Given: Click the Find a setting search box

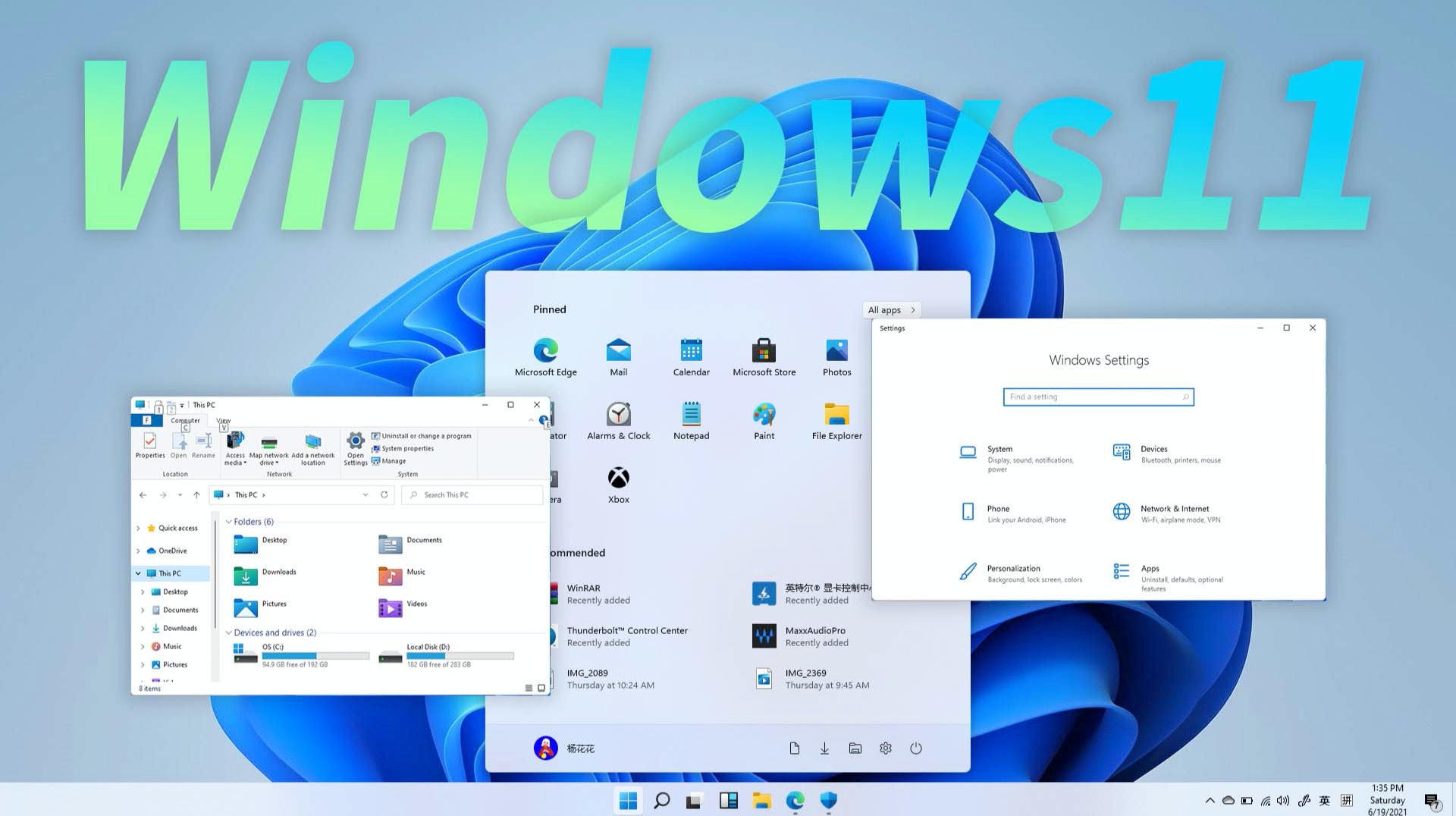Looking at the screenshot, I should (x=1097, y=397).
